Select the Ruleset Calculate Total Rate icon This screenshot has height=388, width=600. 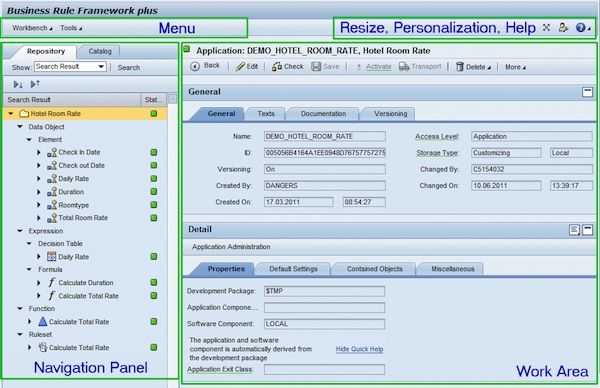point(43,347)
